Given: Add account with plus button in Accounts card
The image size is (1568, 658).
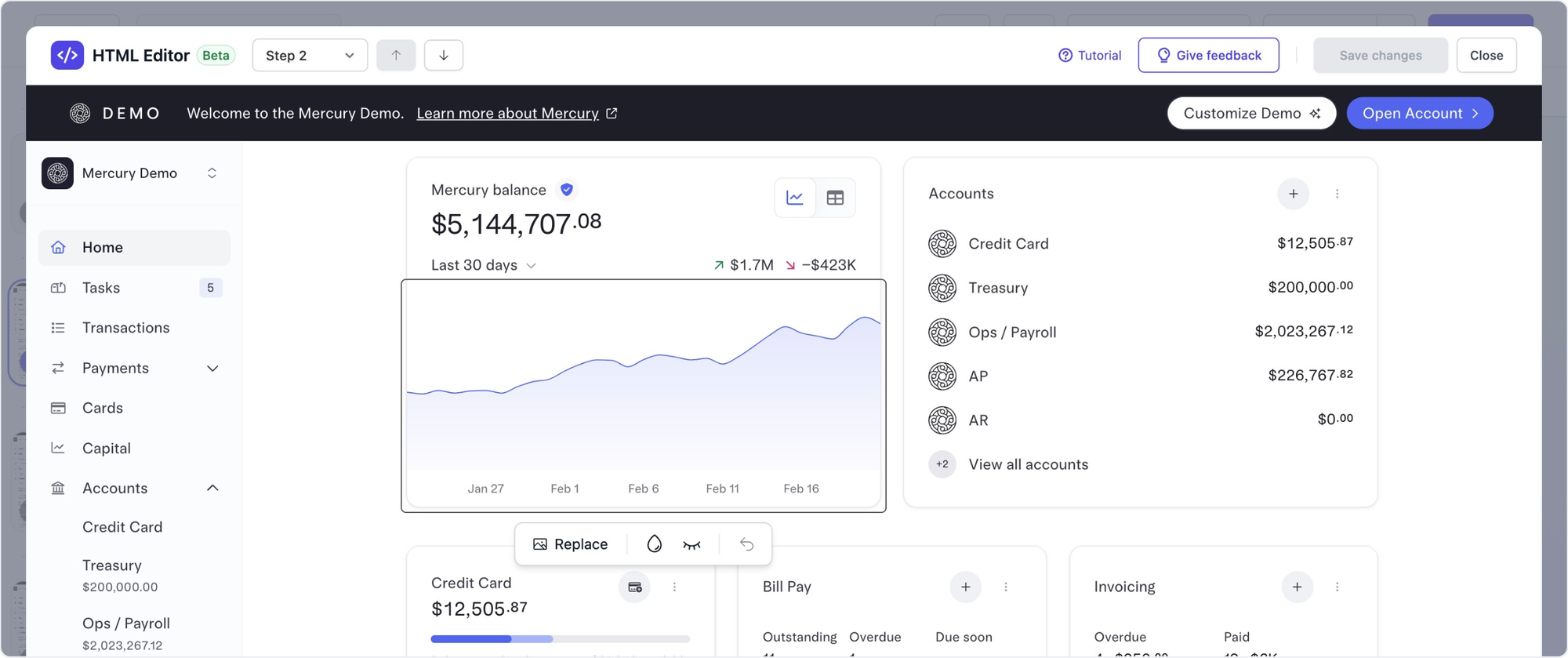Looking at the screenshot, I should pos(1294,194).
